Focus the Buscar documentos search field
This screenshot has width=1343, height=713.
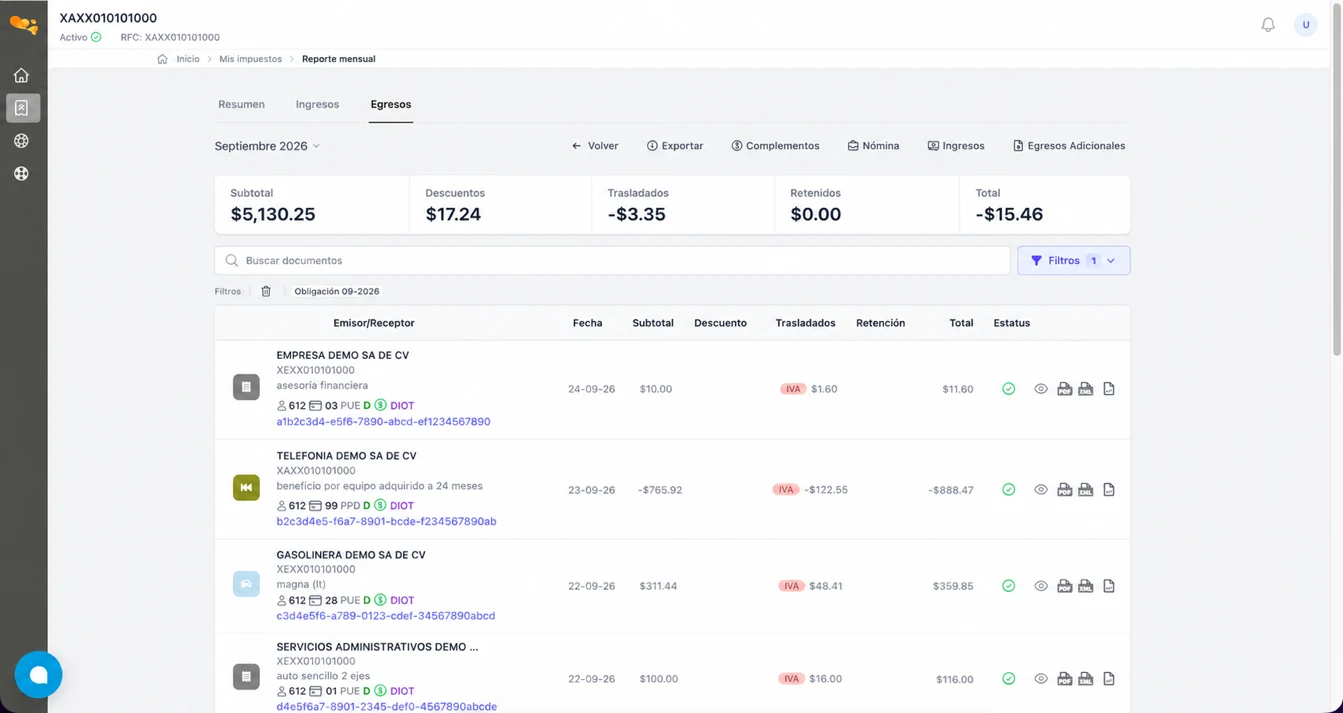click(612, 261)
